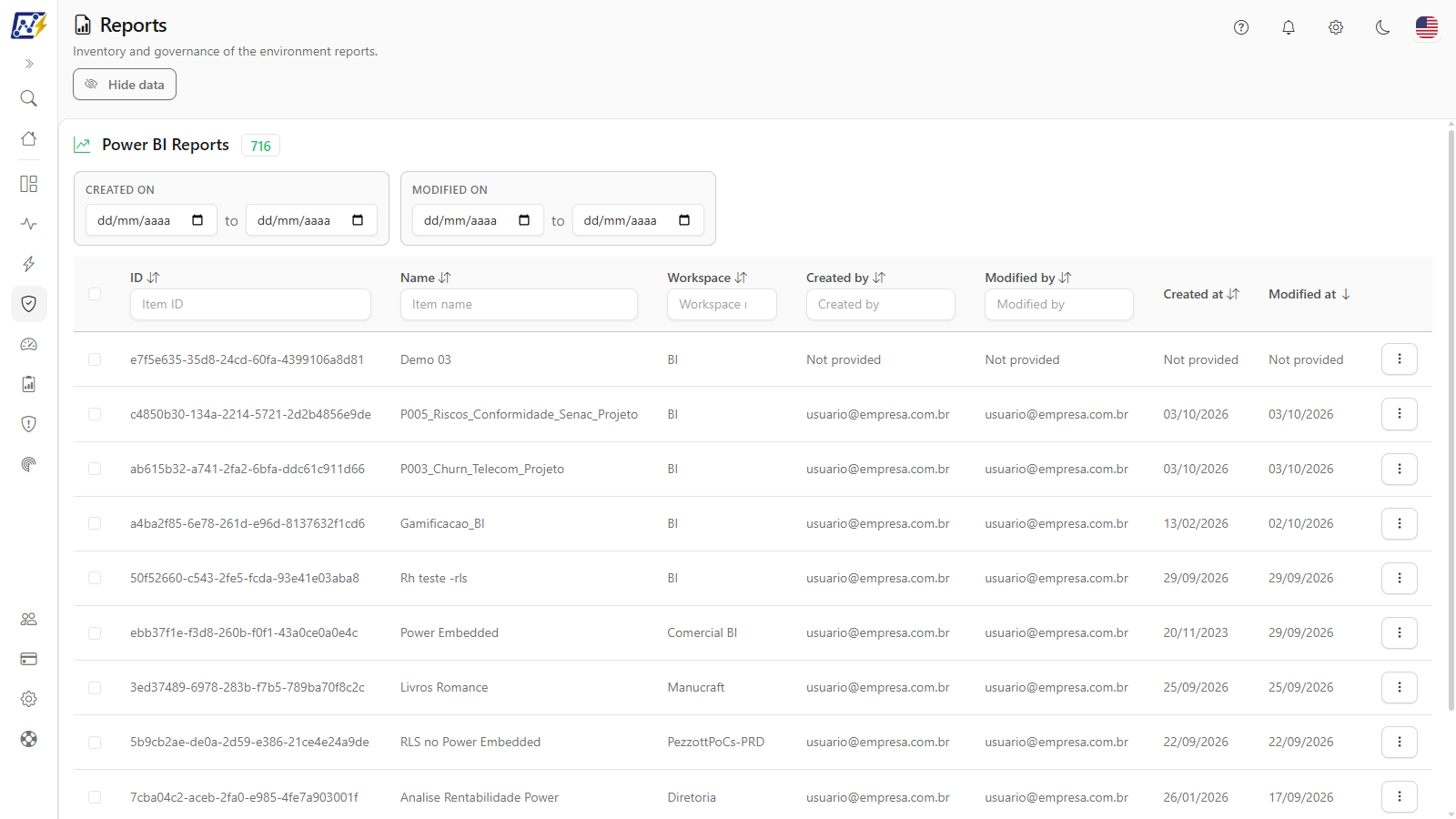Open row actions menu for Demo 03

(1400, 359)
